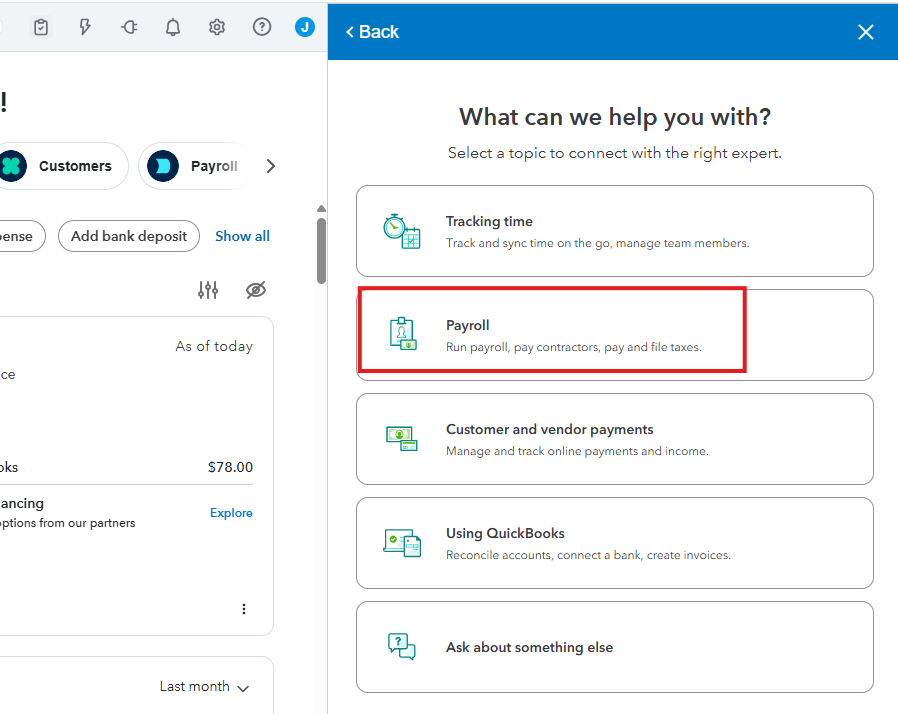Select the Using QuickBooks topic card

click(615, 543)
